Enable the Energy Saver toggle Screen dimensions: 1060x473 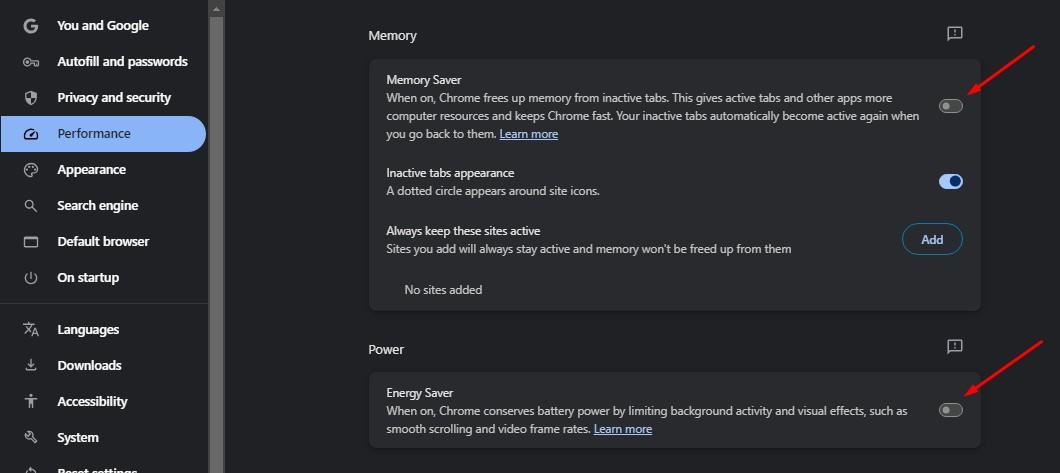[950, 410]
